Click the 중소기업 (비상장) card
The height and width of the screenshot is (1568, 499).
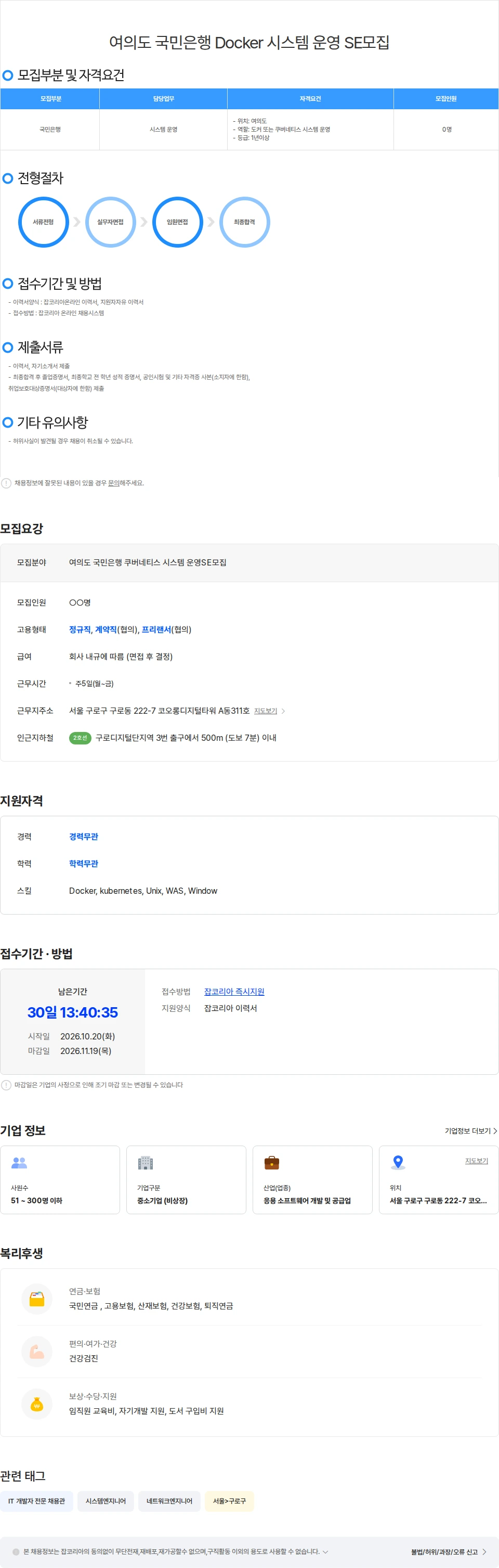(x=186, y=1180)
